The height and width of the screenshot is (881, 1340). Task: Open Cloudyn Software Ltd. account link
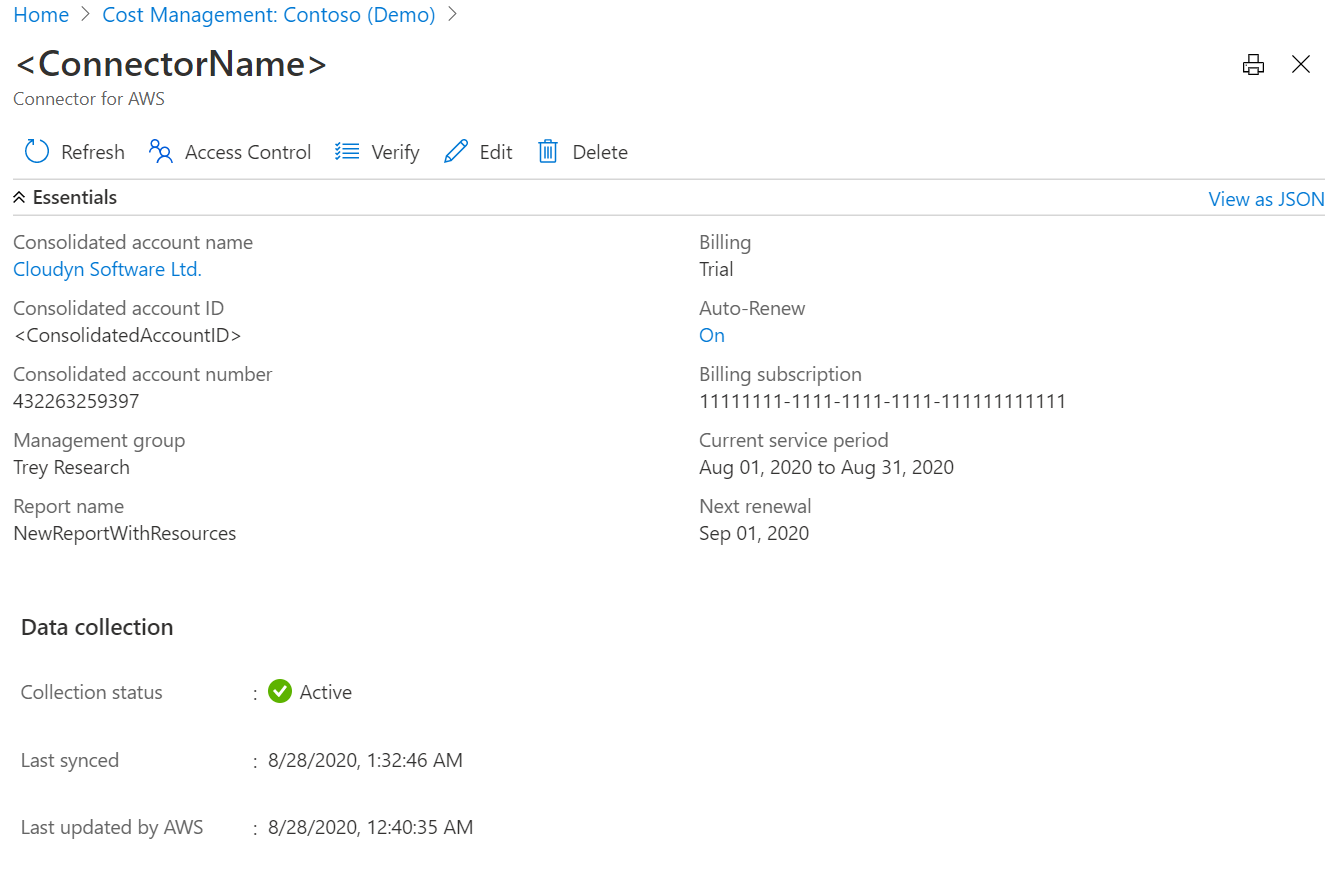107,269
